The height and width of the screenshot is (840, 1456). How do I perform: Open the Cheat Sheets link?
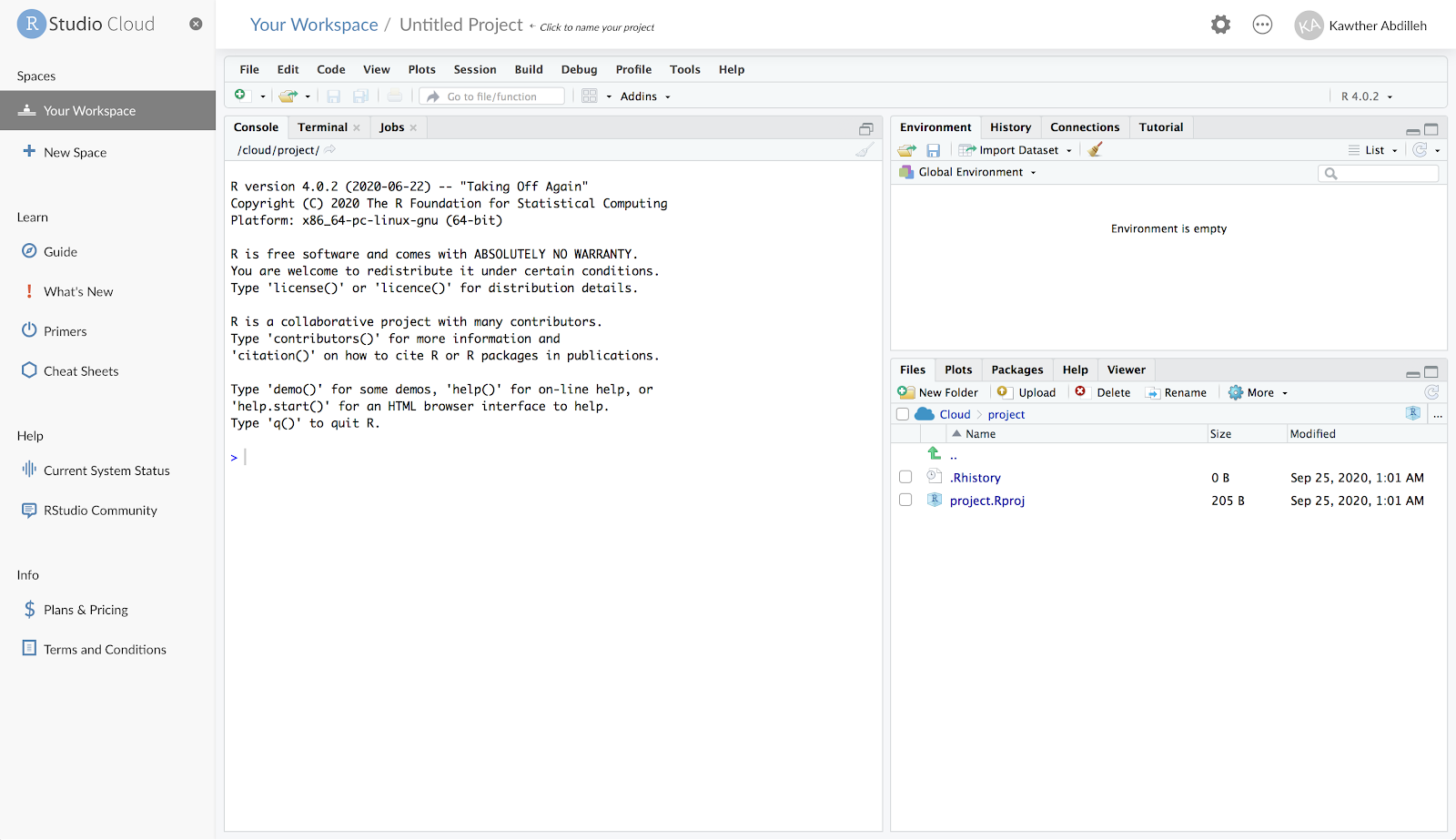coord(81,371)
